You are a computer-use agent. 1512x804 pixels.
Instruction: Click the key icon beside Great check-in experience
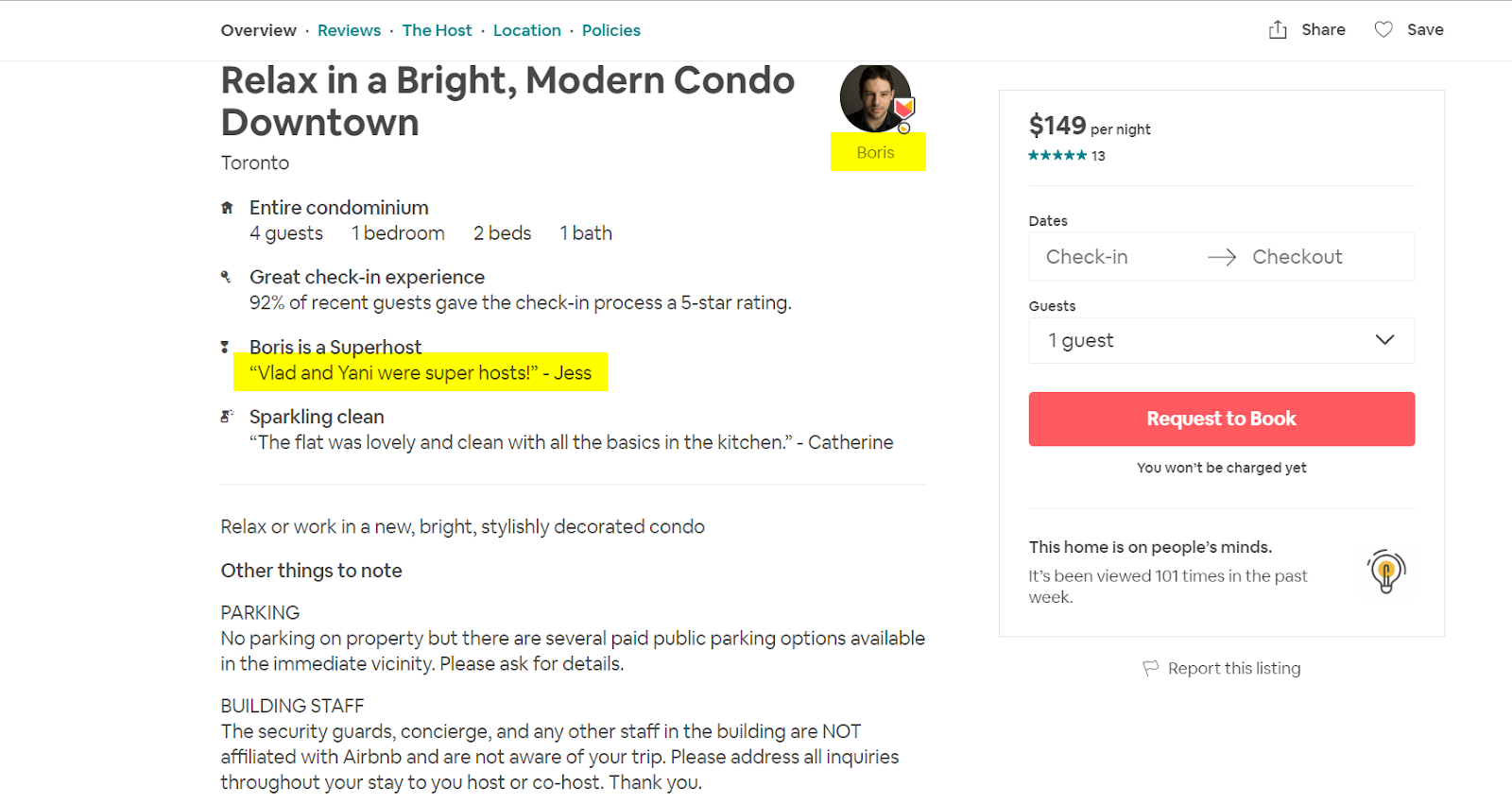coord(226,277)
